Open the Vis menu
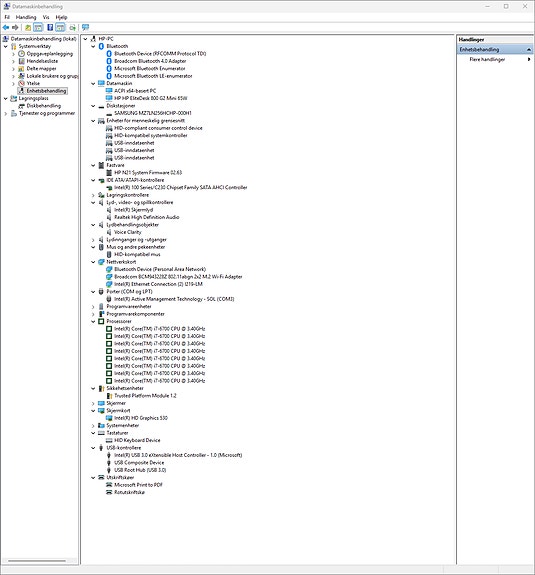The image size is (535, 575). [46, 17]
